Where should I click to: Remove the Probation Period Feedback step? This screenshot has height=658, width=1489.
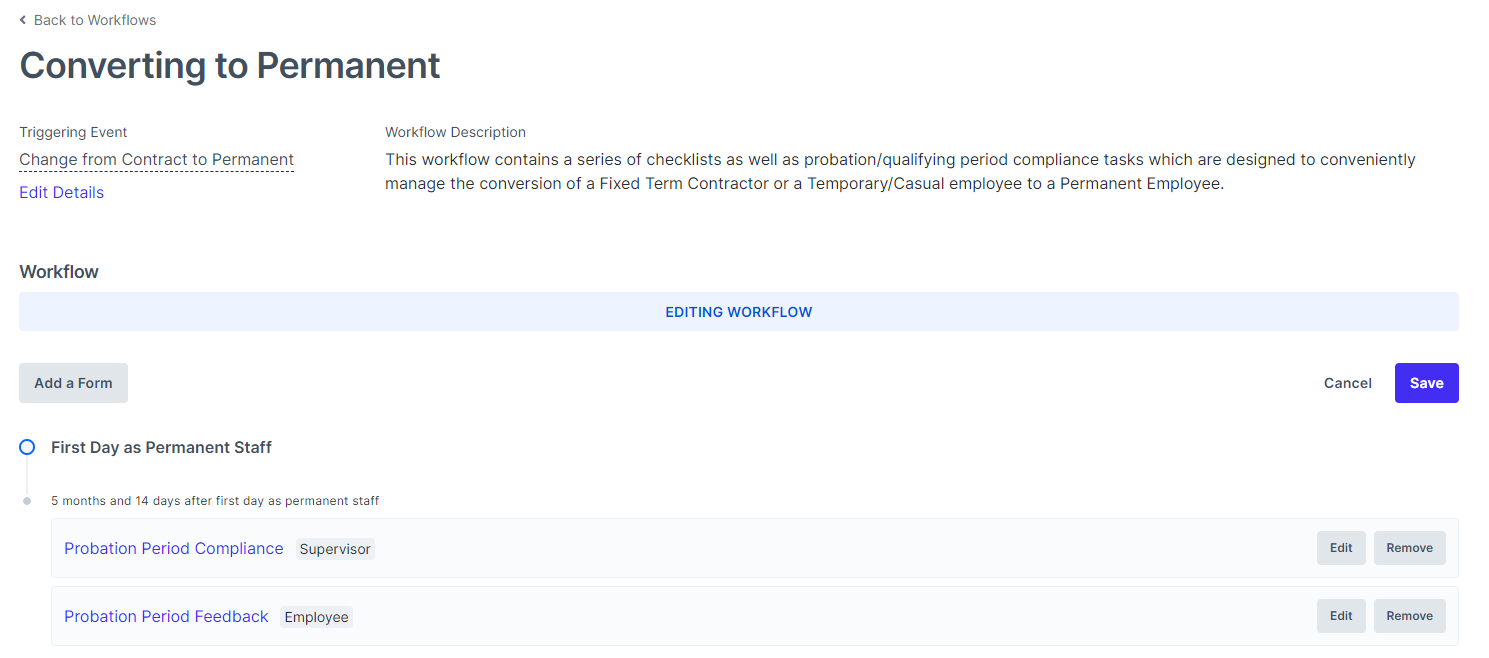point(1409,615)
